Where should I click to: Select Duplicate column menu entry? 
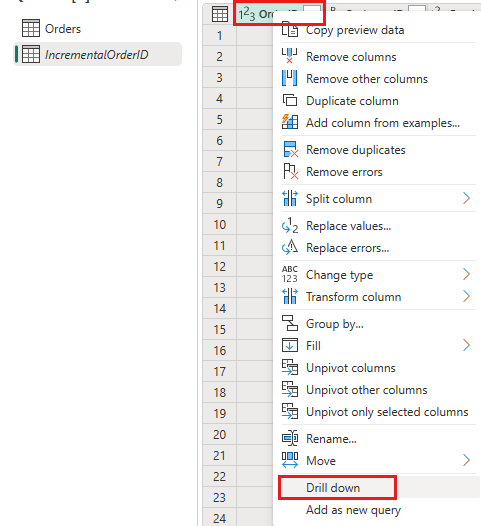[x=378, y=101]
